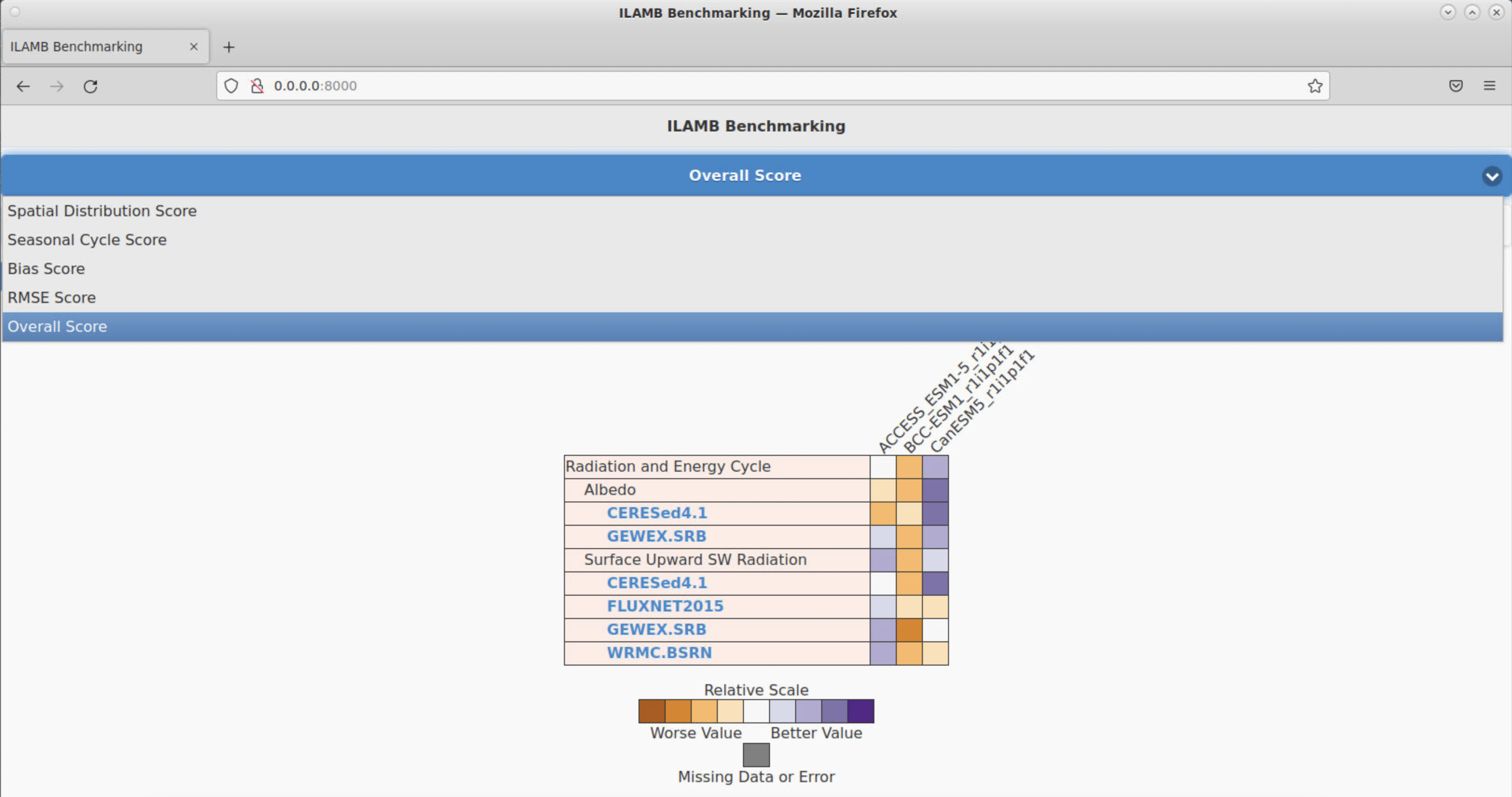The width and height of the screenshot is (1512, 797).
Task: Click the gray Missing Data legend swatch
Action: (x=756, y=755)
